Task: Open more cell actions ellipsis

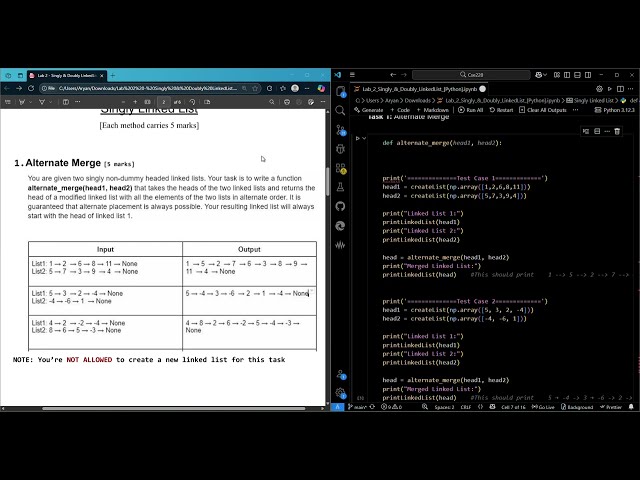Action: (607, 131)
